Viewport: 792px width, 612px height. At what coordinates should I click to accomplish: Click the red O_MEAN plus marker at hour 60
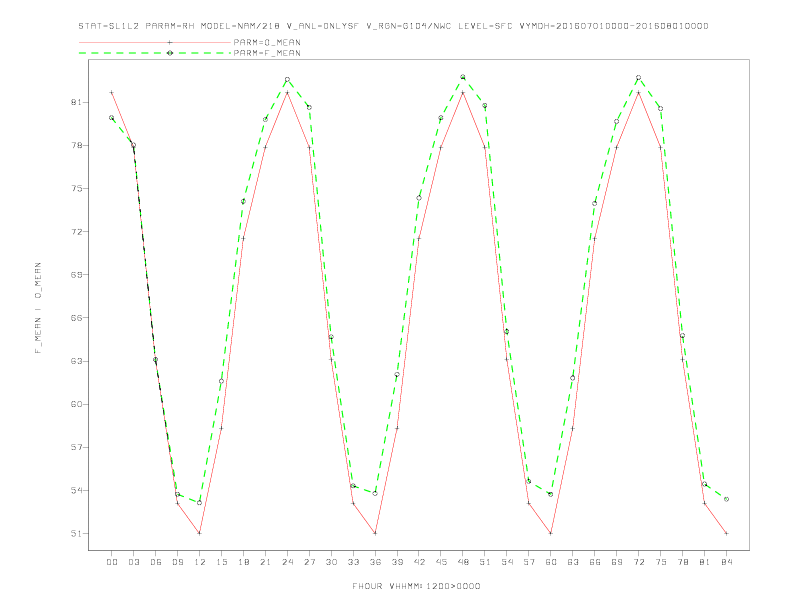click(x=551, y=533)
